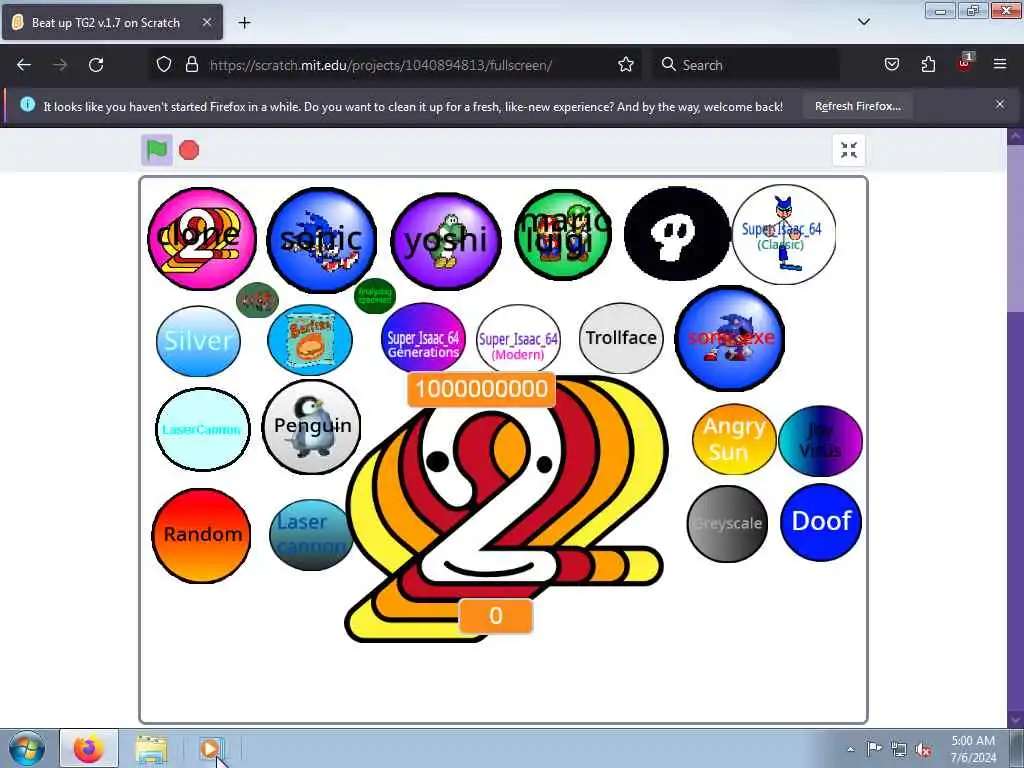Reload the Scratch page
Image resolution: width=1024 pixels, height=768 pixels.
[x=96, y=65]
